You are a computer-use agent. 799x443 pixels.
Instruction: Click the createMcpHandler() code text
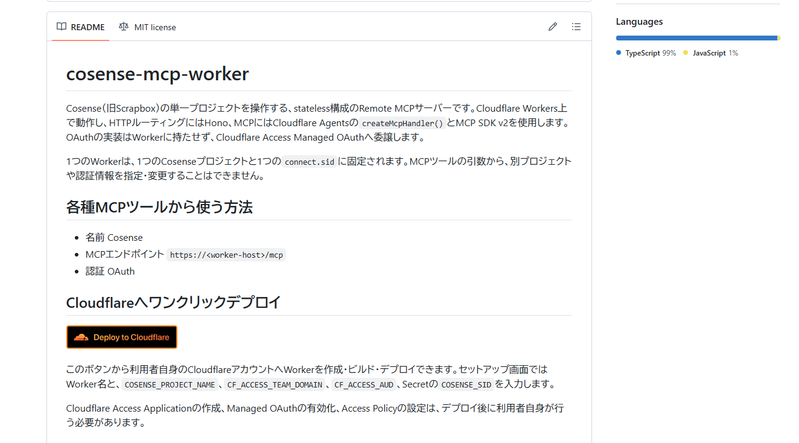pyautogui.click(x=402, y=123)
